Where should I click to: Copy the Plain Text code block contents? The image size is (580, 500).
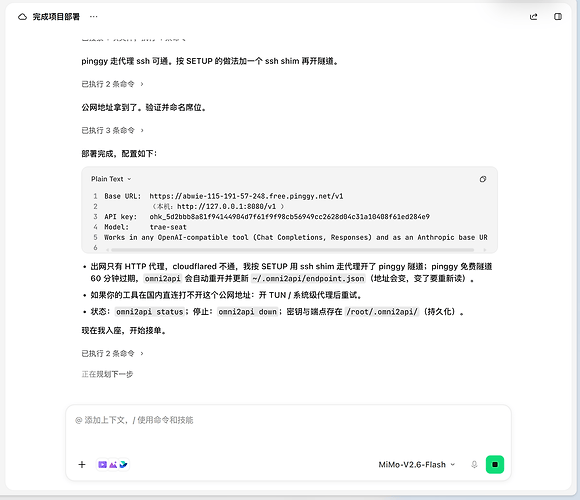(483, 179)
